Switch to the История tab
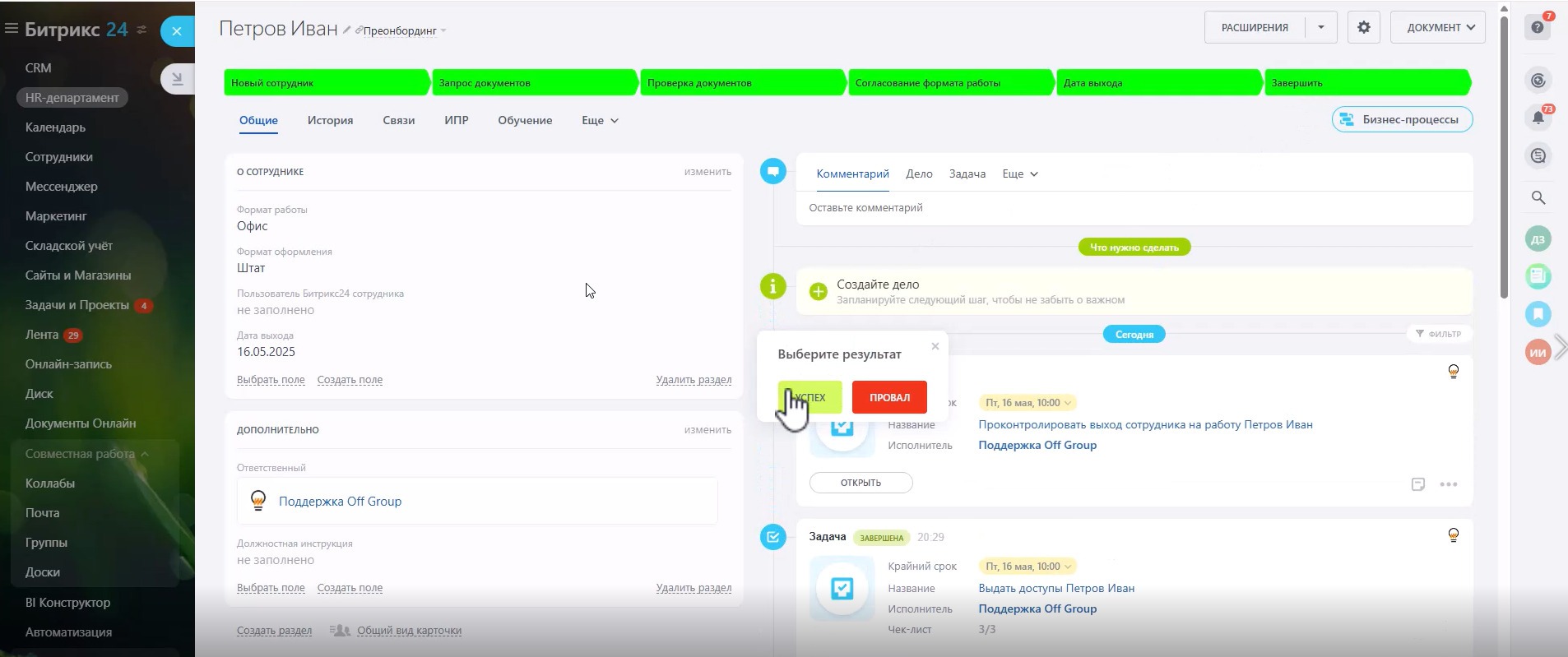 coord(330,120)
